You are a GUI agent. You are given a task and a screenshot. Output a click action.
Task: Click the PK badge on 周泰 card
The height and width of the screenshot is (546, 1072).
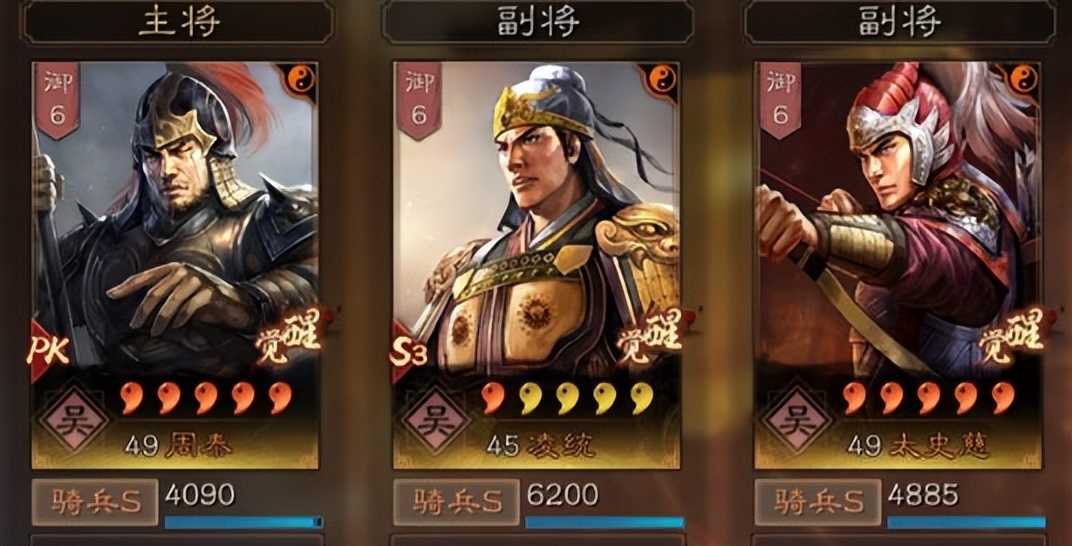point(48,351)
